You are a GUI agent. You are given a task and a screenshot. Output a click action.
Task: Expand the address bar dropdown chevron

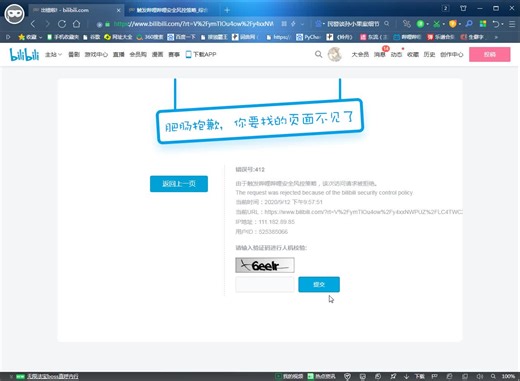click(302, 24)
